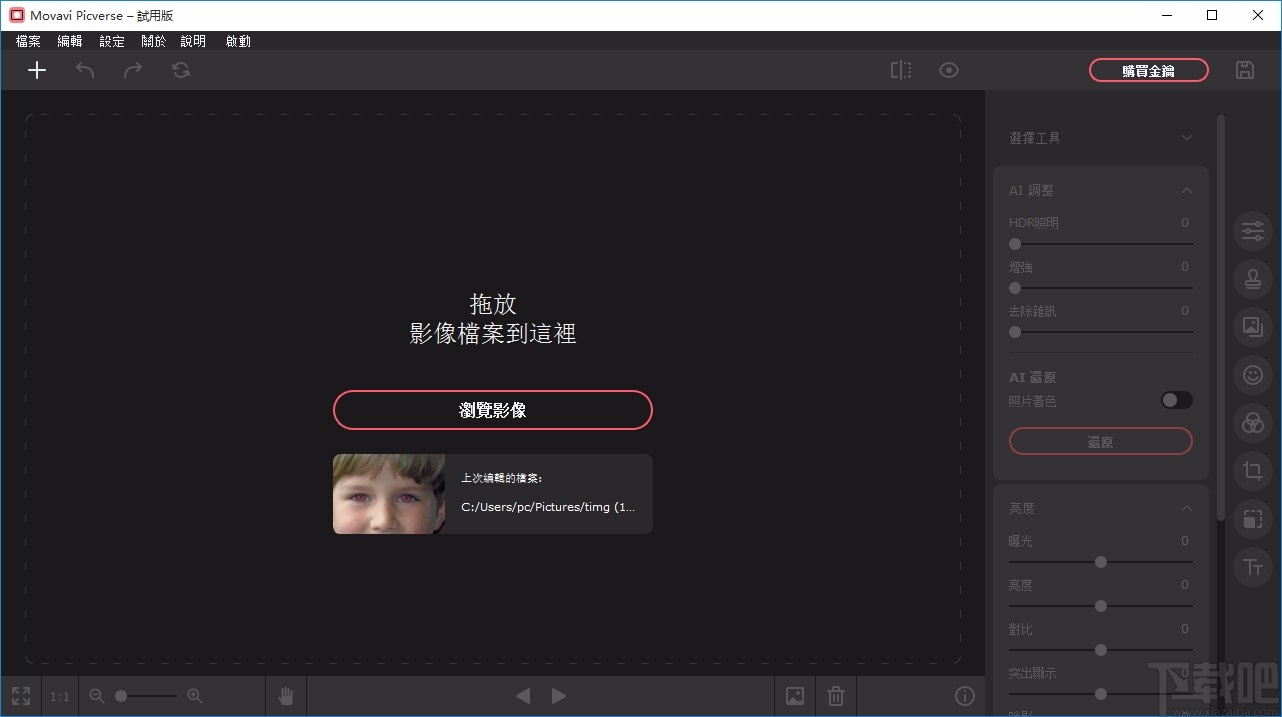Open the 檔案 menu
The width and height of the screenshot is (1282, 717).
tap(27, 41)
